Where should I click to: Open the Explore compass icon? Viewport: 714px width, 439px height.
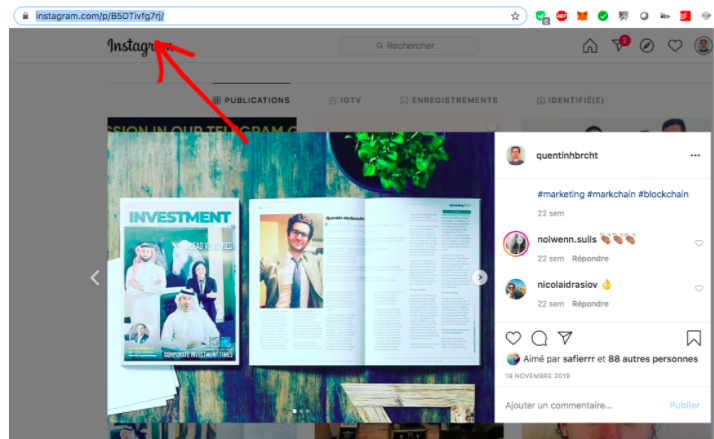click(x=647, y=46)
